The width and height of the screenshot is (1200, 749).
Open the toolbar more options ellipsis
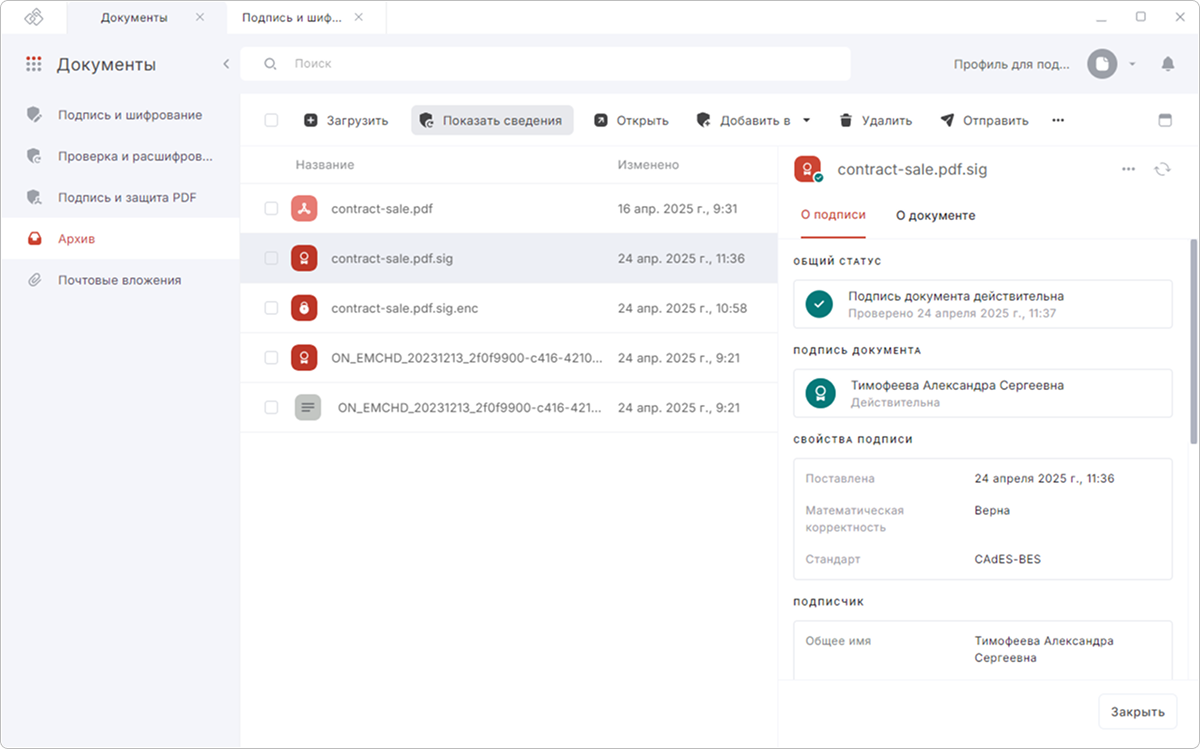coord(1058,120)
